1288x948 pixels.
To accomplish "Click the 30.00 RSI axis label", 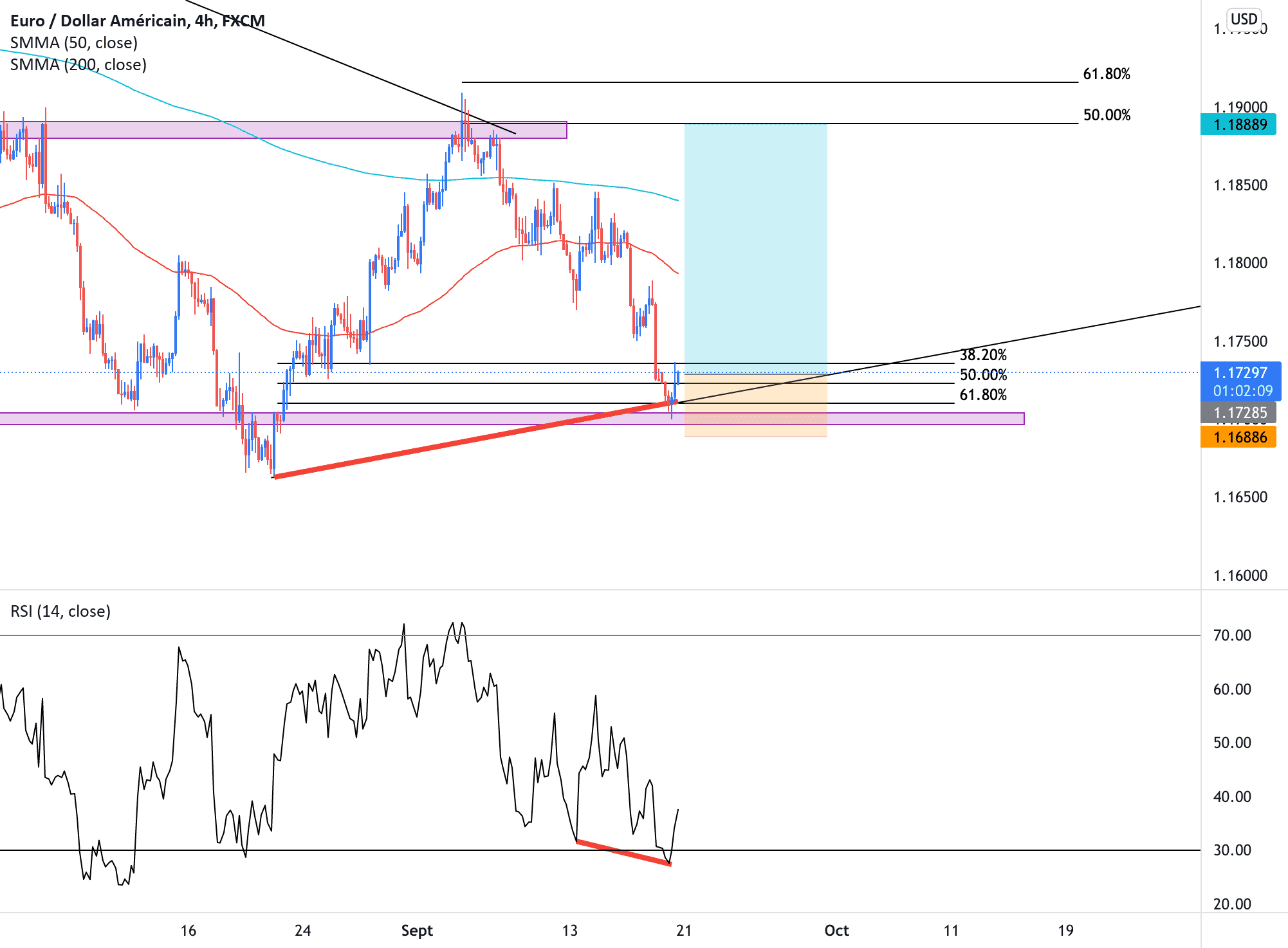I will tap(1232, 850).
